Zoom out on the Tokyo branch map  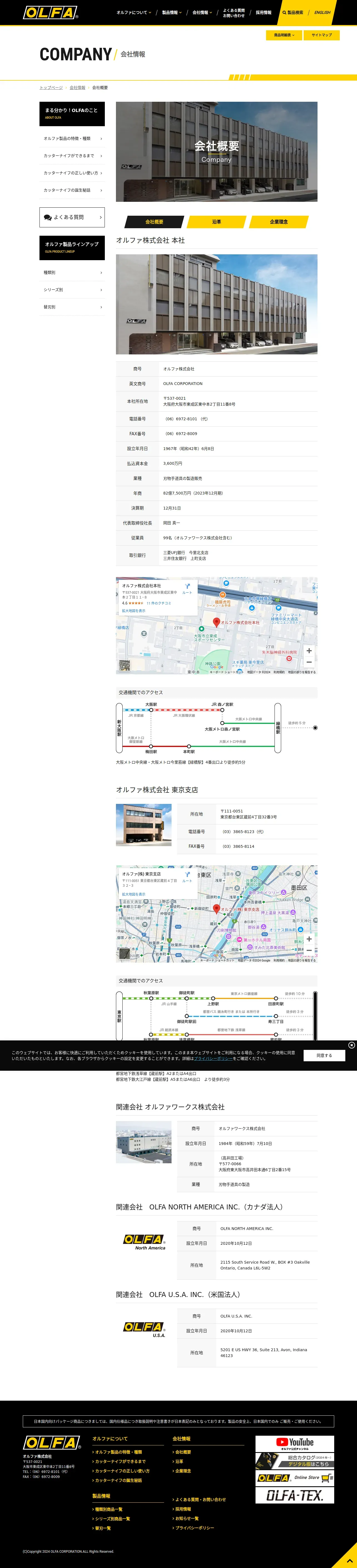click(309, 950)
